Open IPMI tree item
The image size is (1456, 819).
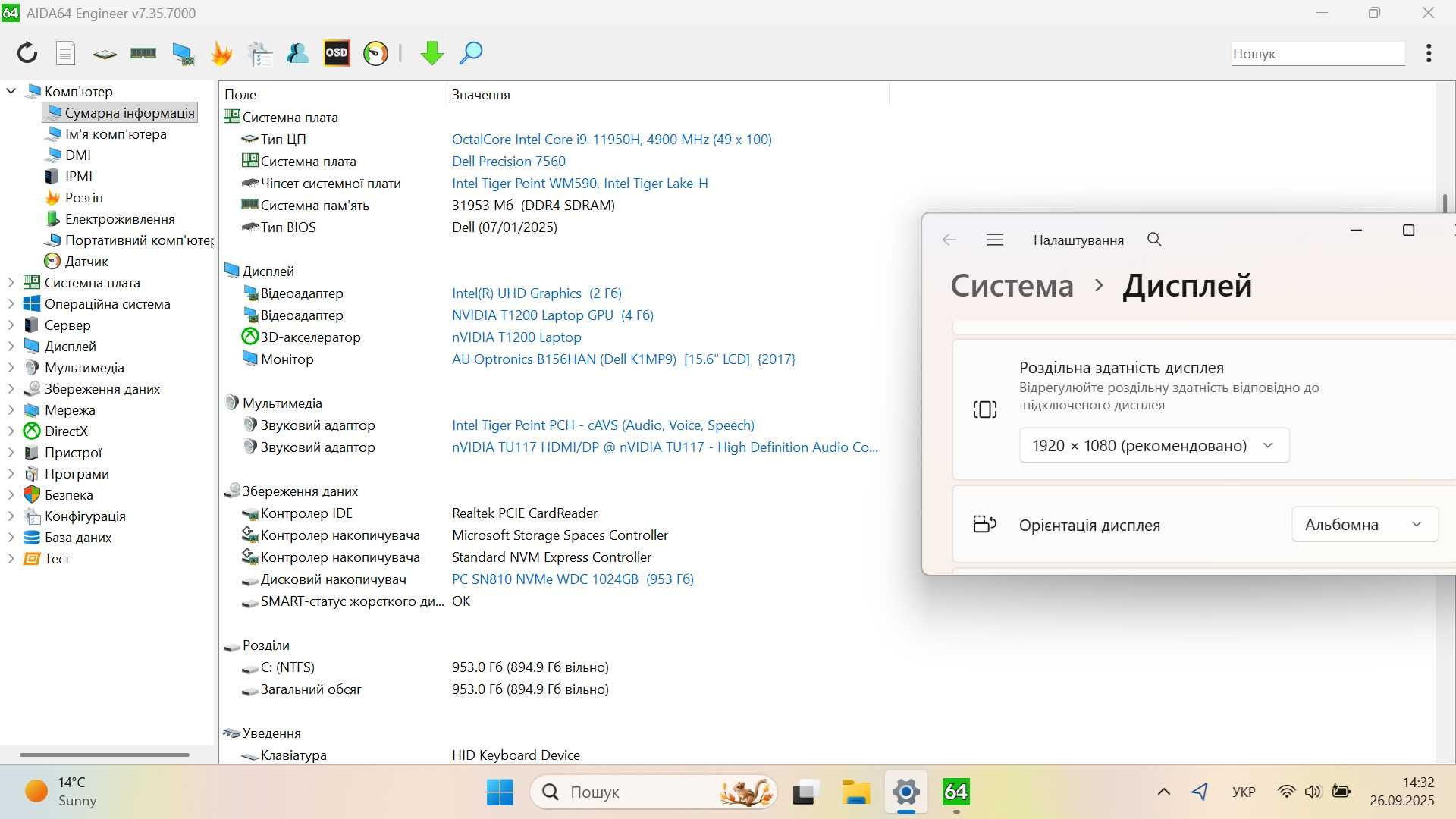coord(69,176)
